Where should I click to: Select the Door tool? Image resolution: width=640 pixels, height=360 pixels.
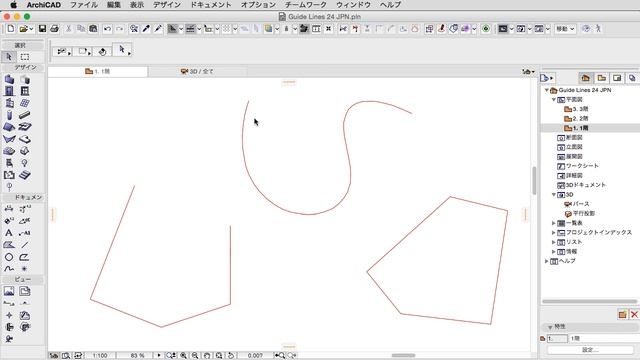point(9,91)
